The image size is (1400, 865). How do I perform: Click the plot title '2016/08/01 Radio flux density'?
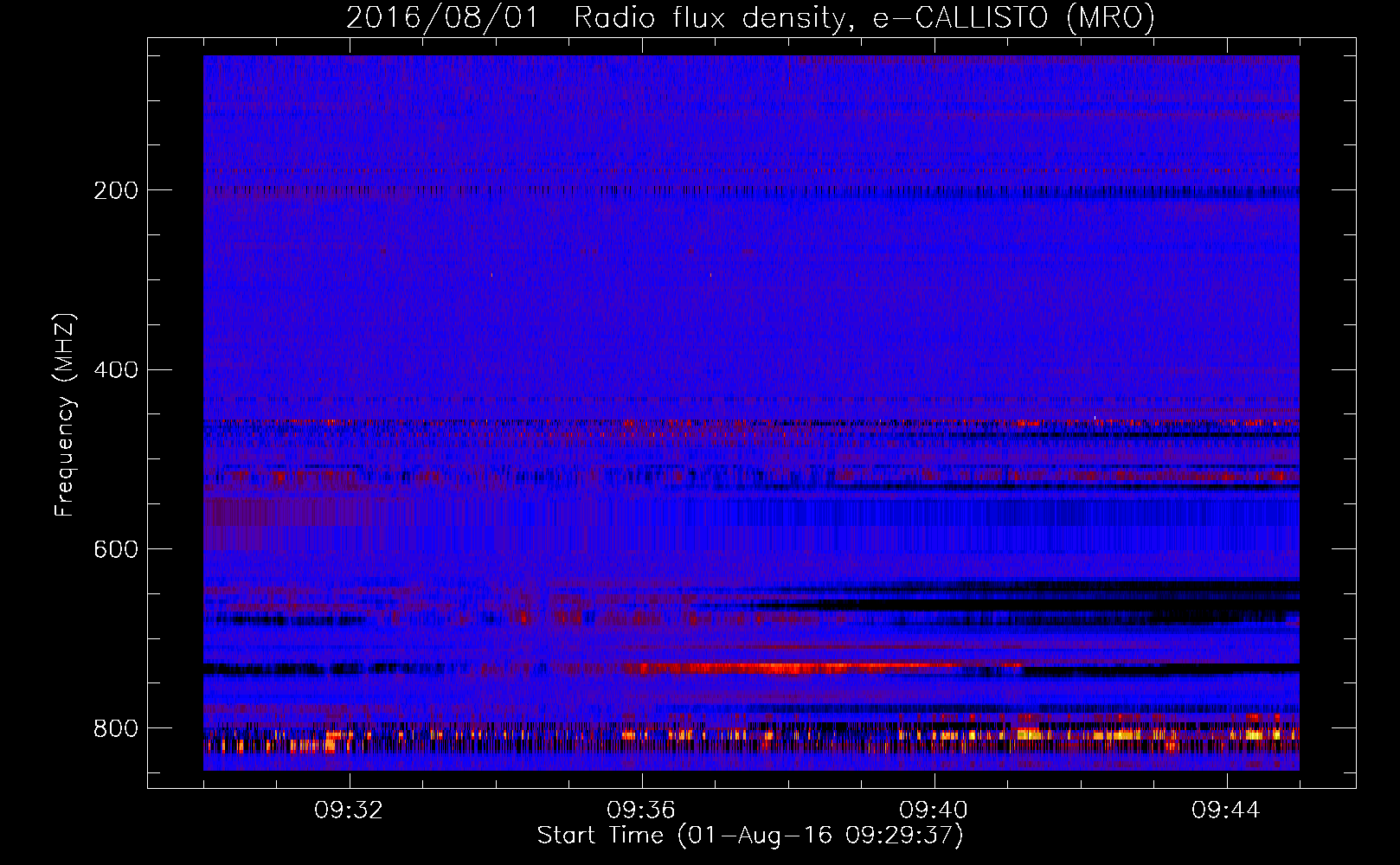750,18
